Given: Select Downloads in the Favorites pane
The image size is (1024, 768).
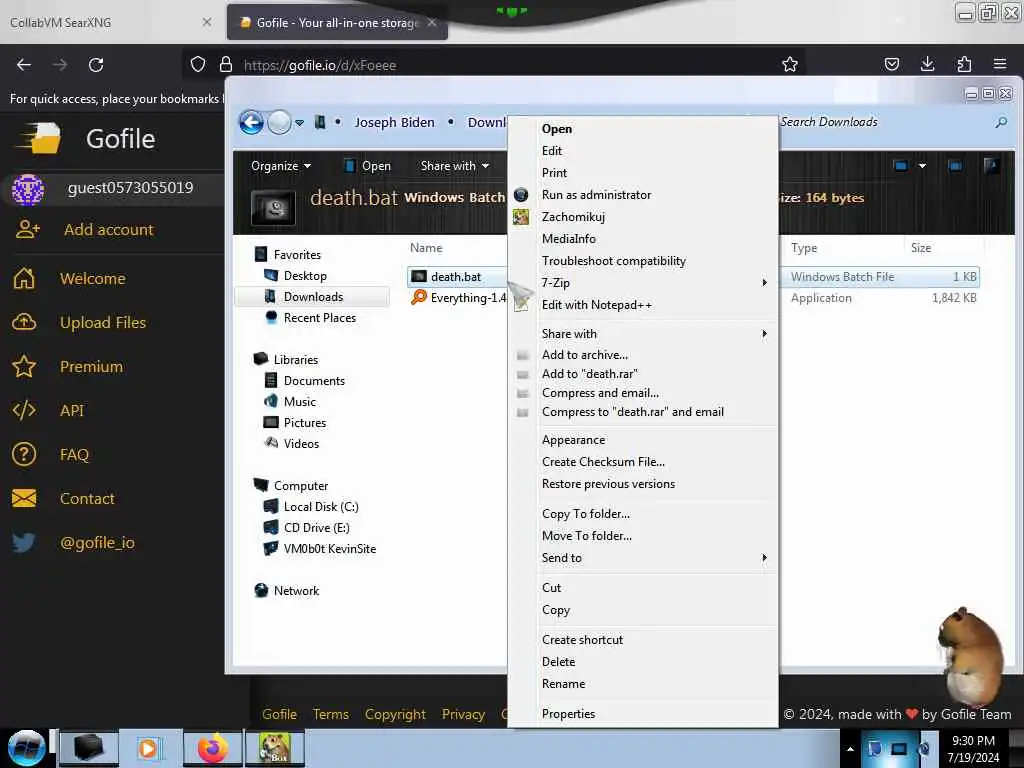Looking at the screenshot, I should pos(312,296).
